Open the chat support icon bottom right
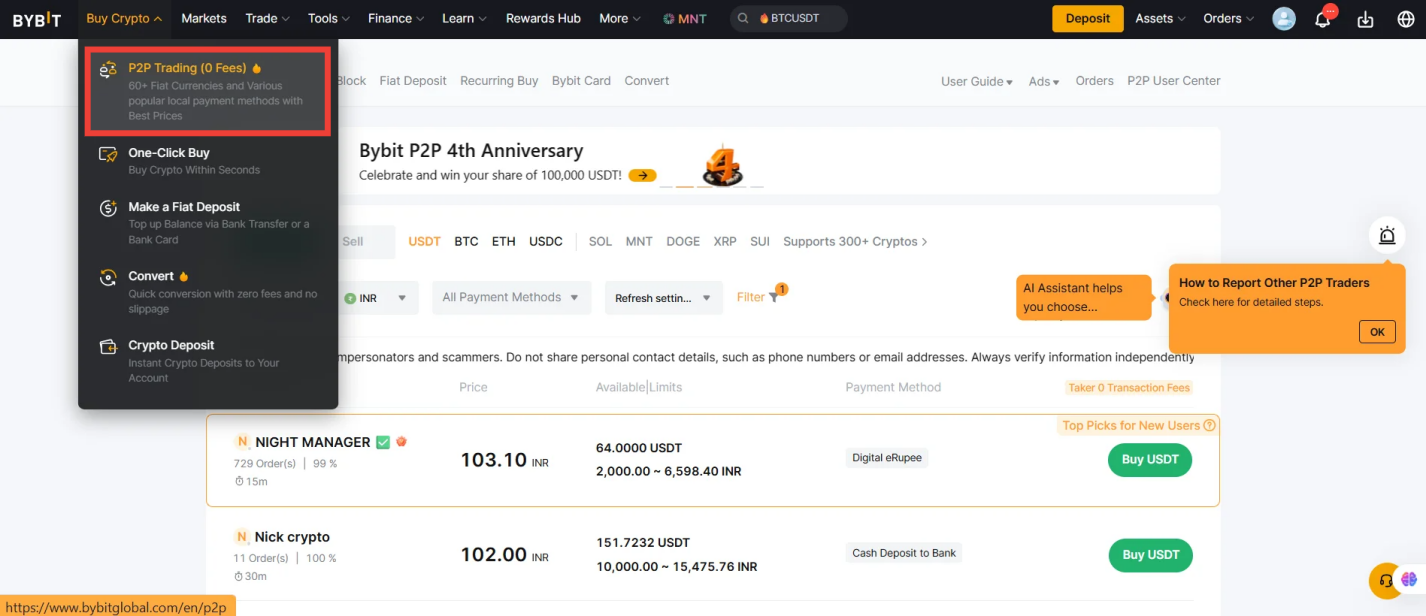The height and width of the screenshot is (616, 1426). [1385, 580]
